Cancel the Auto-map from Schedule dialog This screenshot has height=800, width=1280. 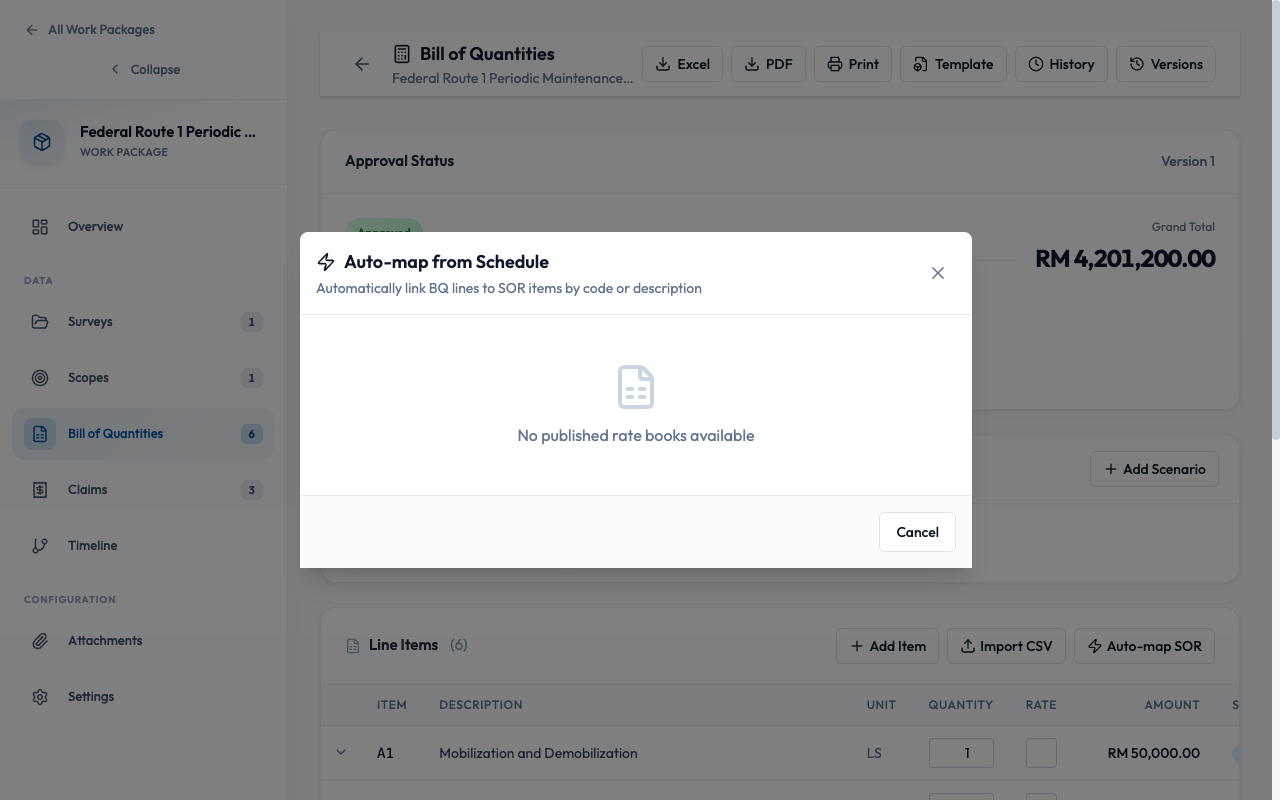coord(917,531)
